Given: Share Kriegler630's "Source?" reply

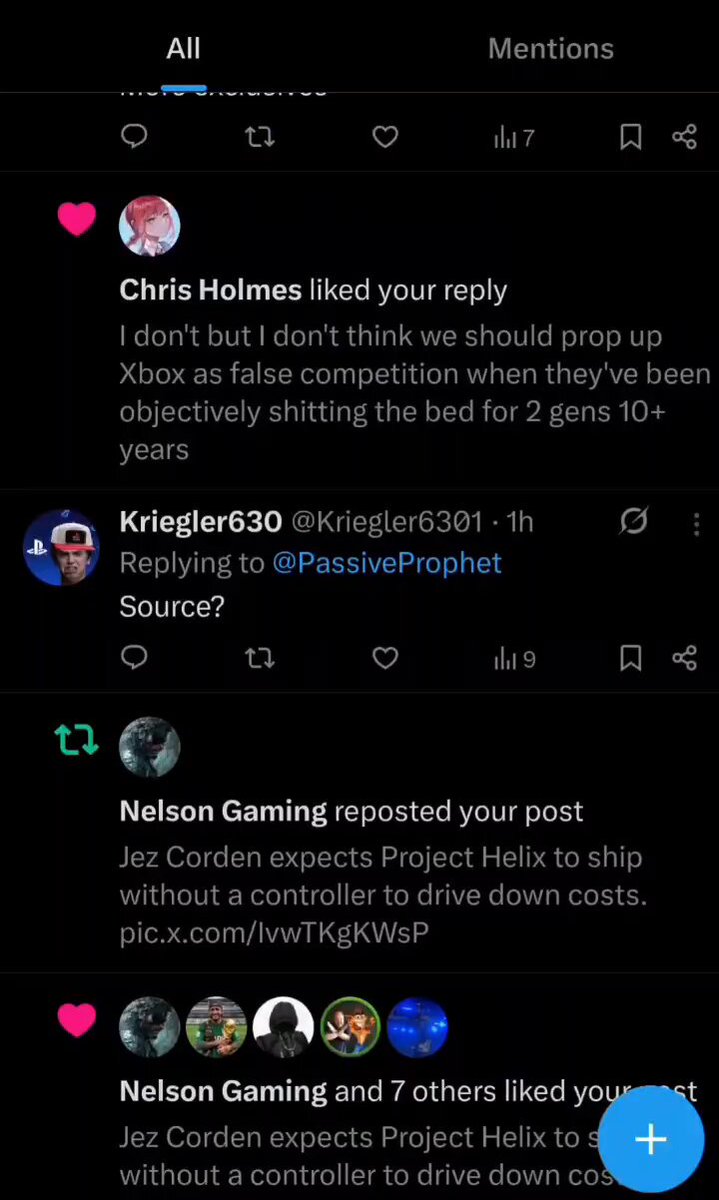Looking at the screenshot, I should [684, 657].
